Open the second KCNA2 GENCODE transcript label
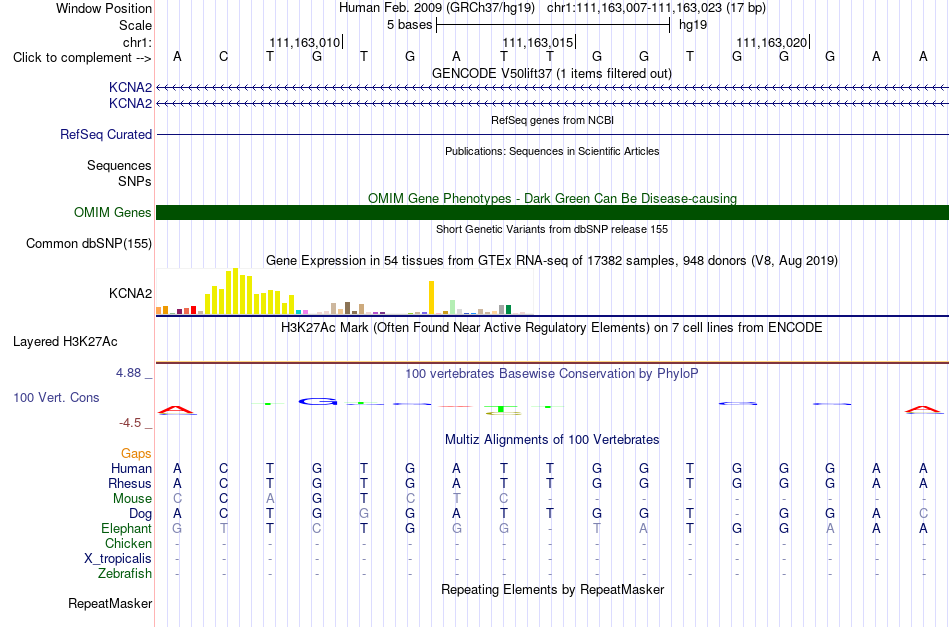The image size is (950, 627). pyautogui.click(x=130, y=103)
